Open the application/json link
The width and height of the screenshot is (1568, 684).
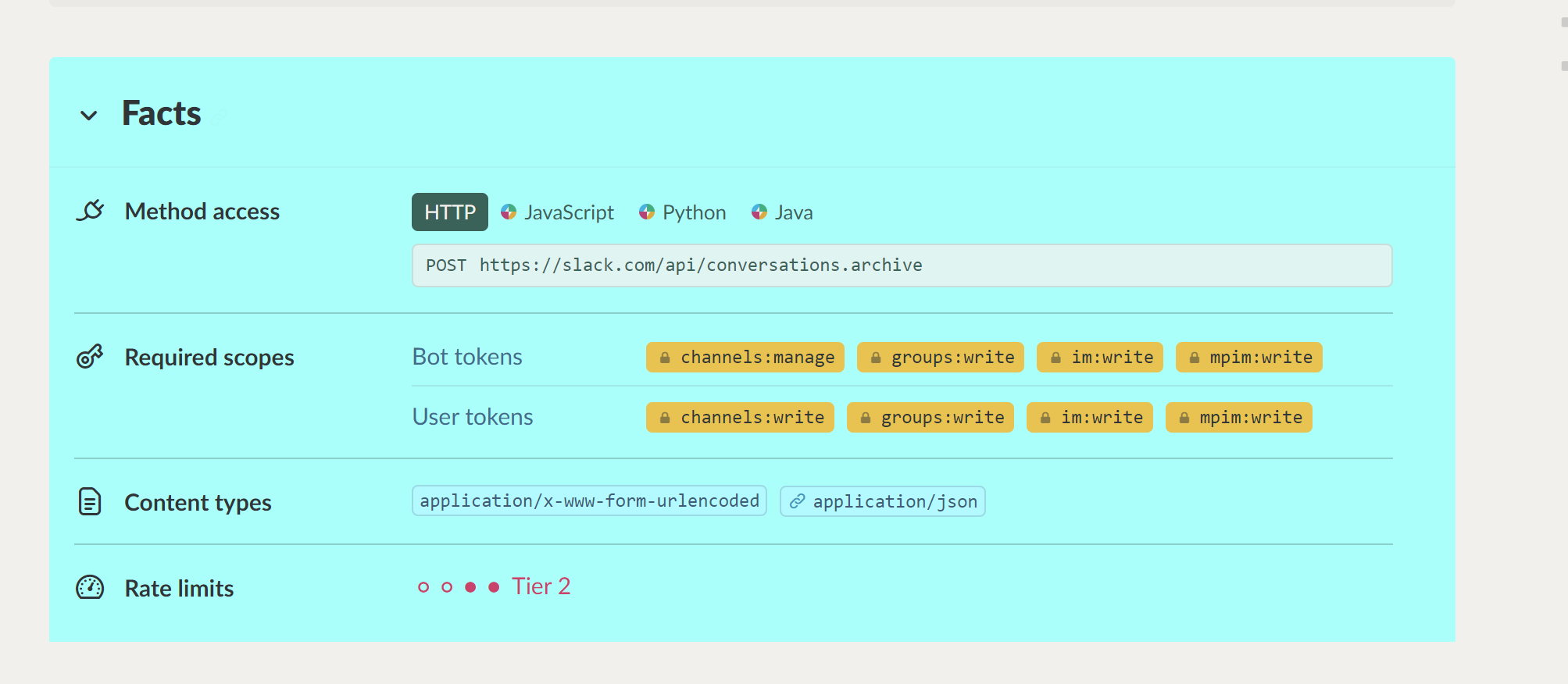883,501
